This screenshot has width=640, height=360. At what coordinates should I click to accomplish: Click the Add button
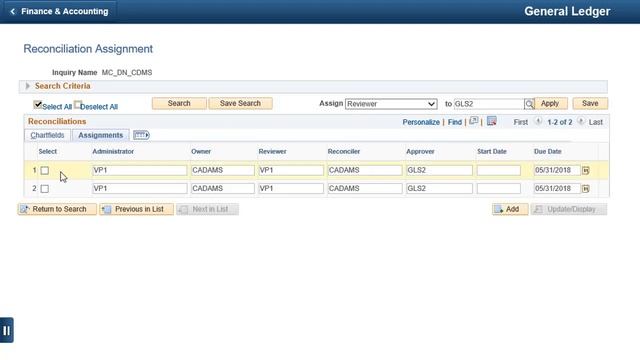point(510,209)
